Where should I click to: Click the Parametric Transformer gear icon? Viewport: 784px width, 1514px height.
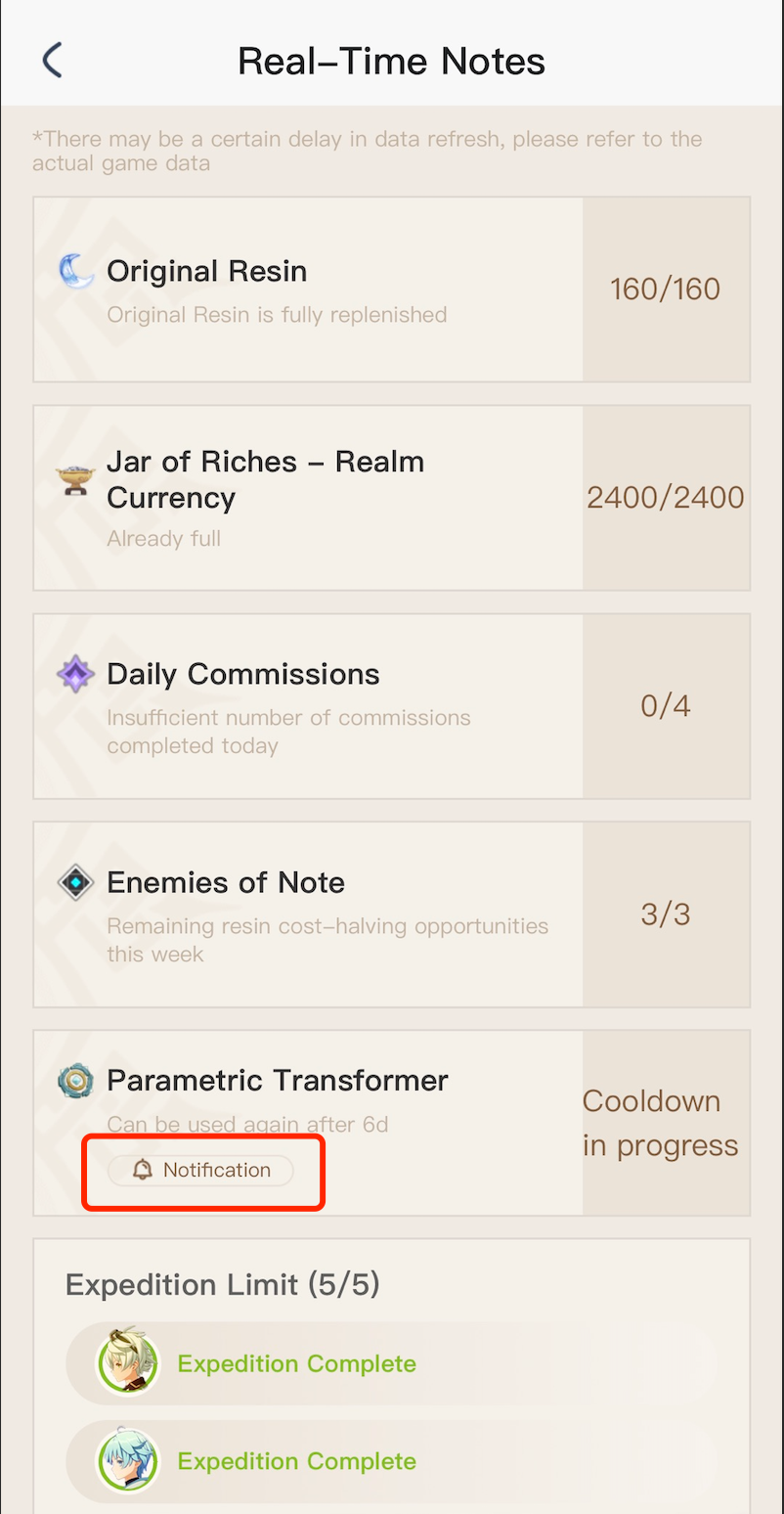pos(75,1081)
